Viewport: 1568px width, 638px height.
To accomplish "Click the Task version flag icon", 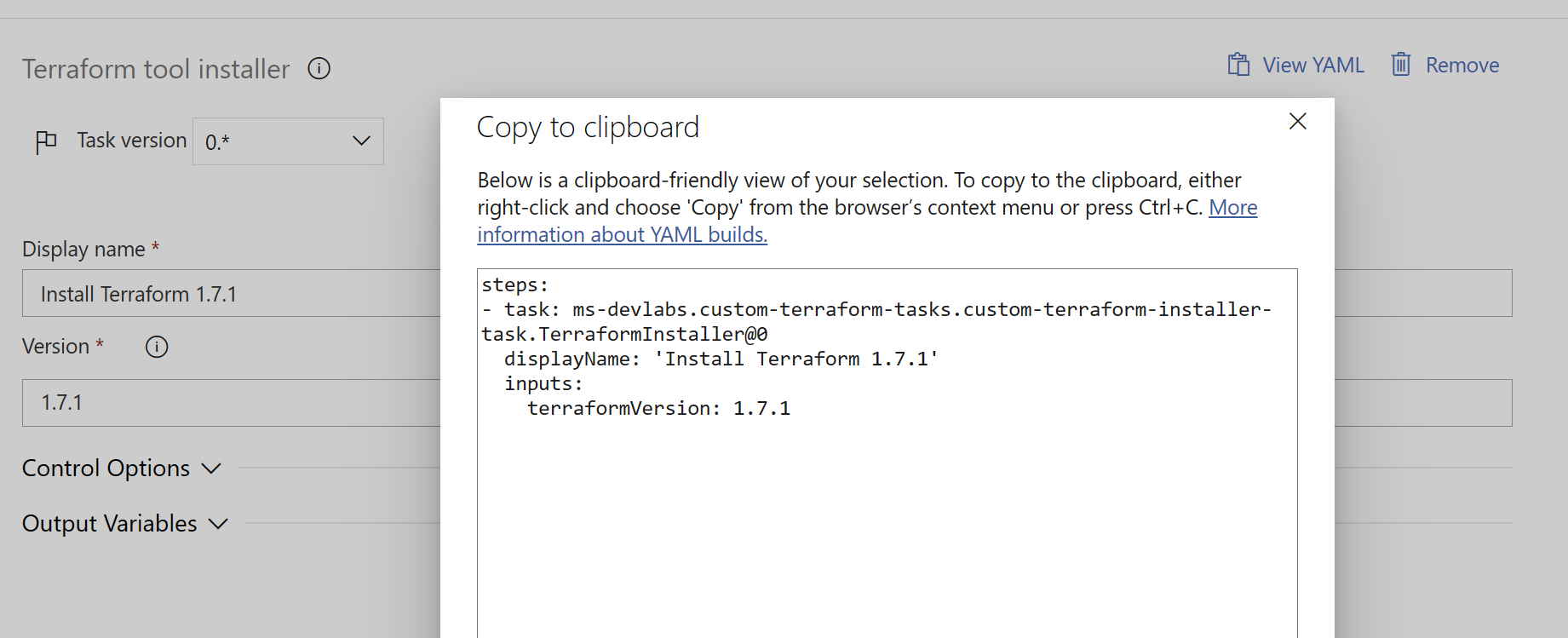I will click(x=46, y=141).
